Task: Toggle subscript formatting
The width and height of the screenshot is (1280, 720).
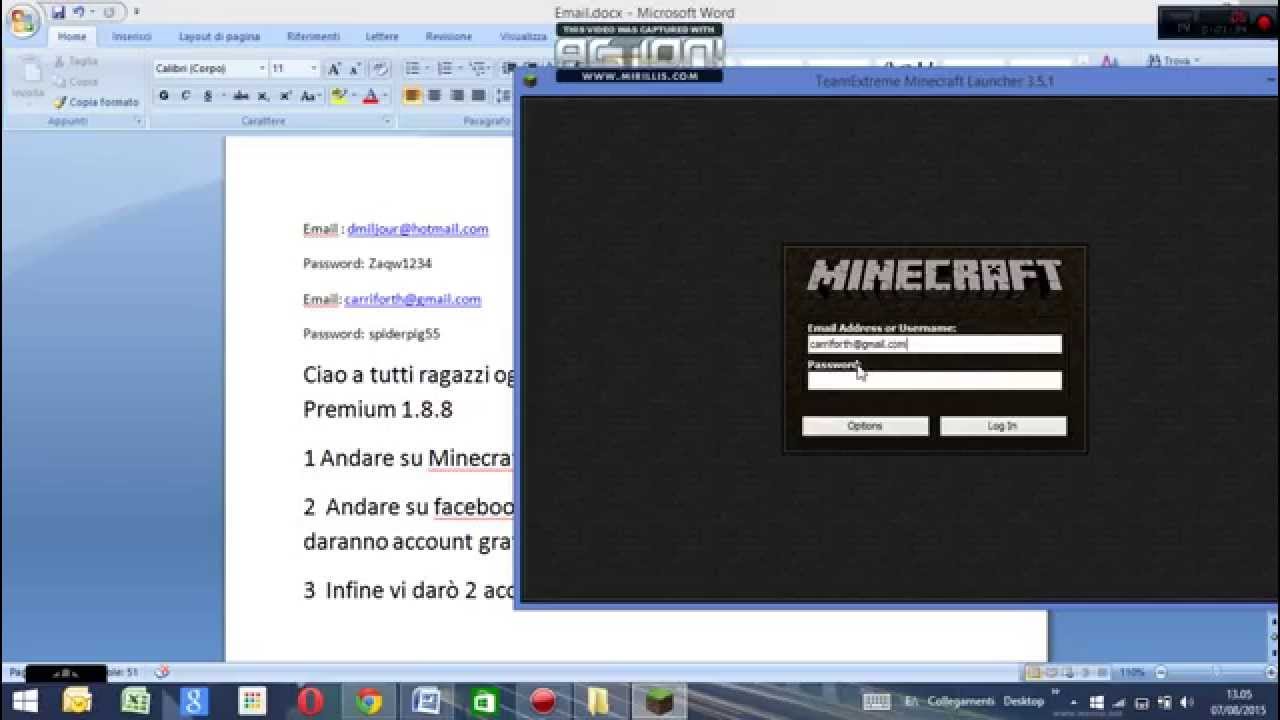Action: click(x=263, y=96)
